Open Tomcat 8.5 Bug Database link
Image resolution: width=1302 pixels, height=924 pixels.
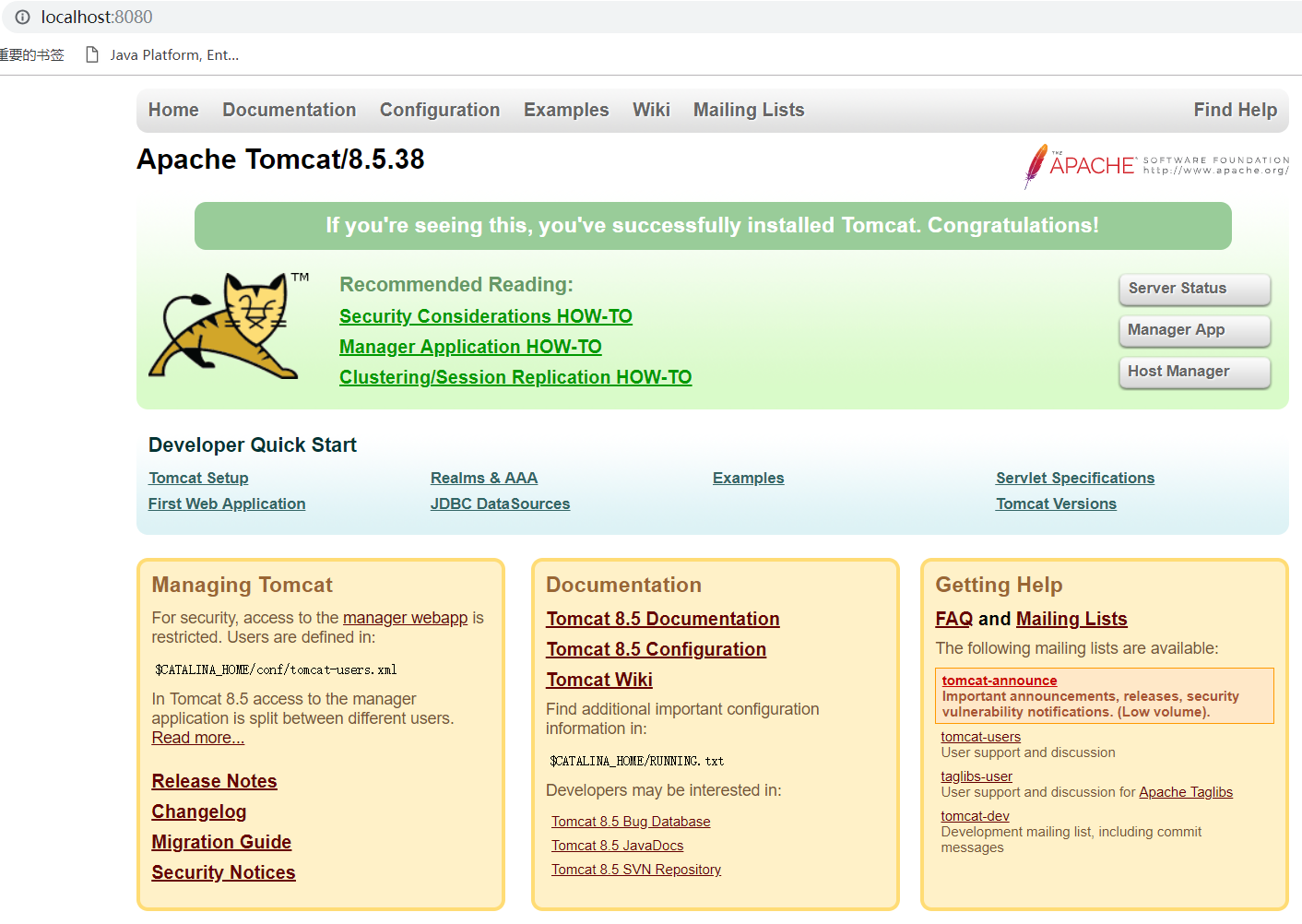click(x=631, y=822)
